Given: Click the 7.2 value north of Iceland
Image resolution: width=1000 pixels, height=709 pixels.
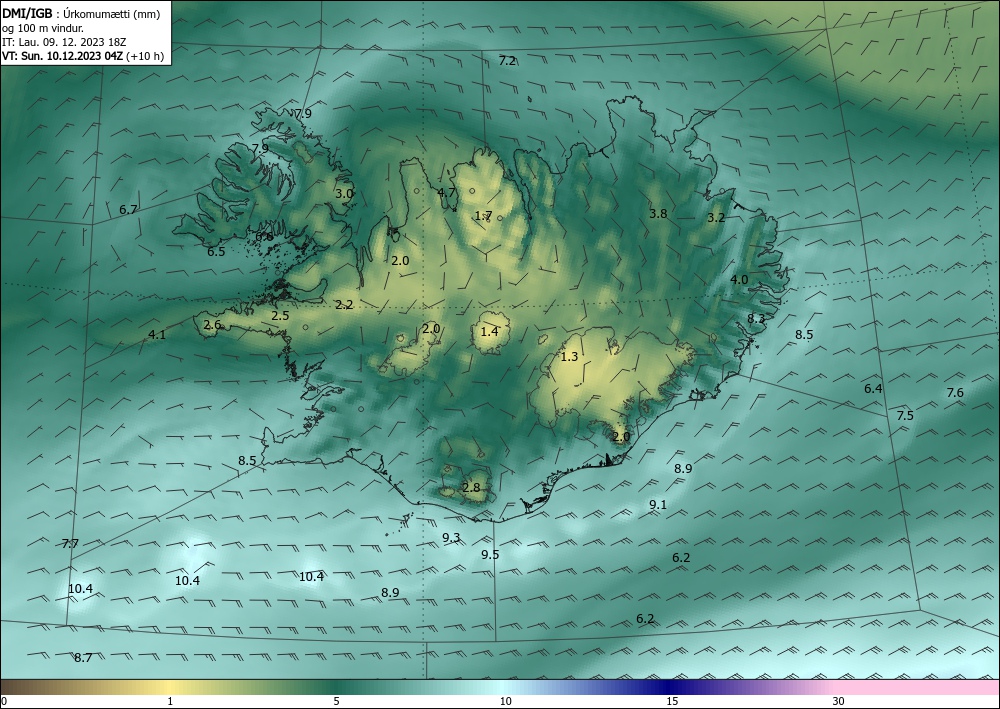Looking at the screenshot, I should (507, 61).
